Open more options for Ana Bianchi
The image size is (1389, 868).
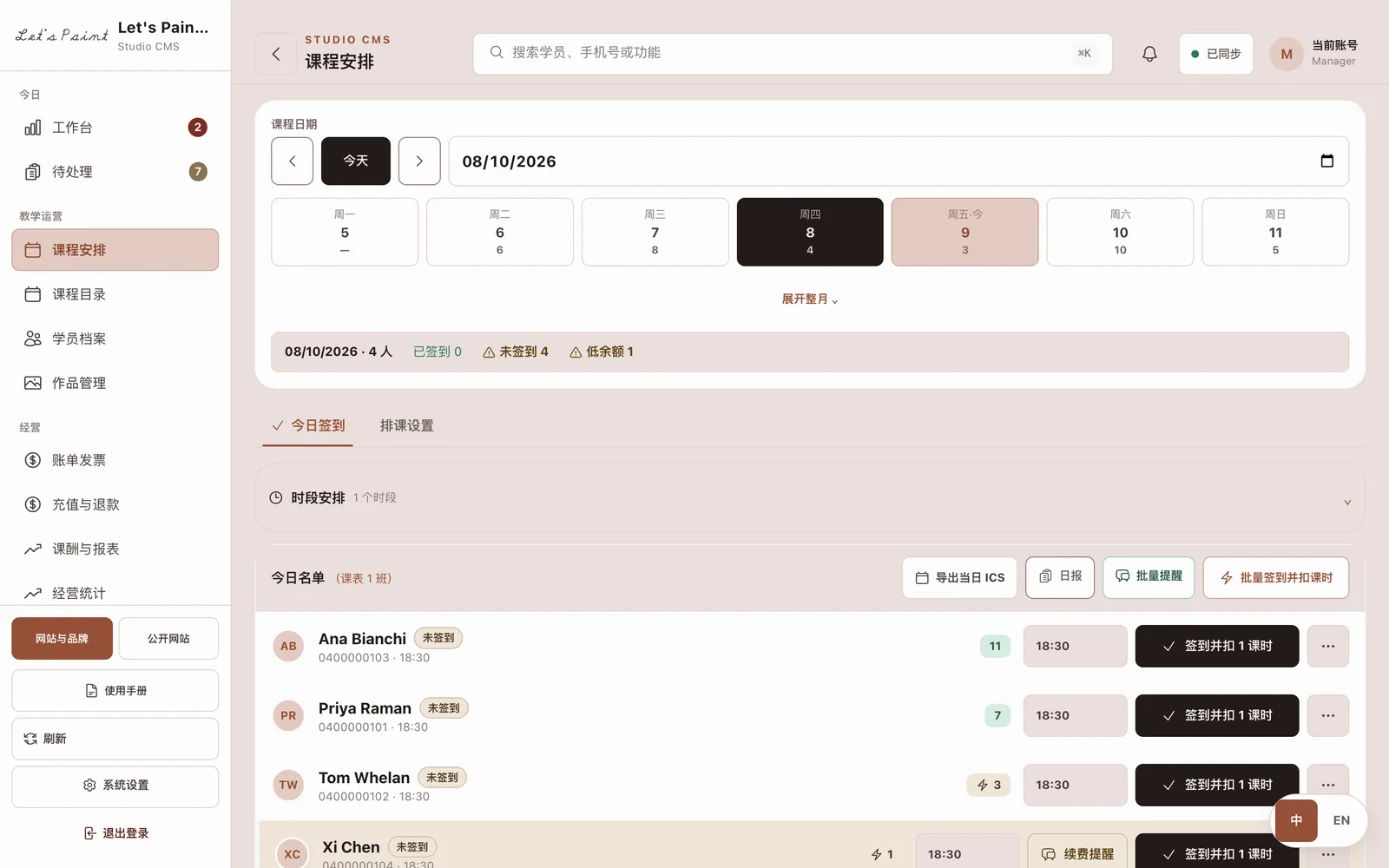pyautogui.click(x=1327, y=646)
